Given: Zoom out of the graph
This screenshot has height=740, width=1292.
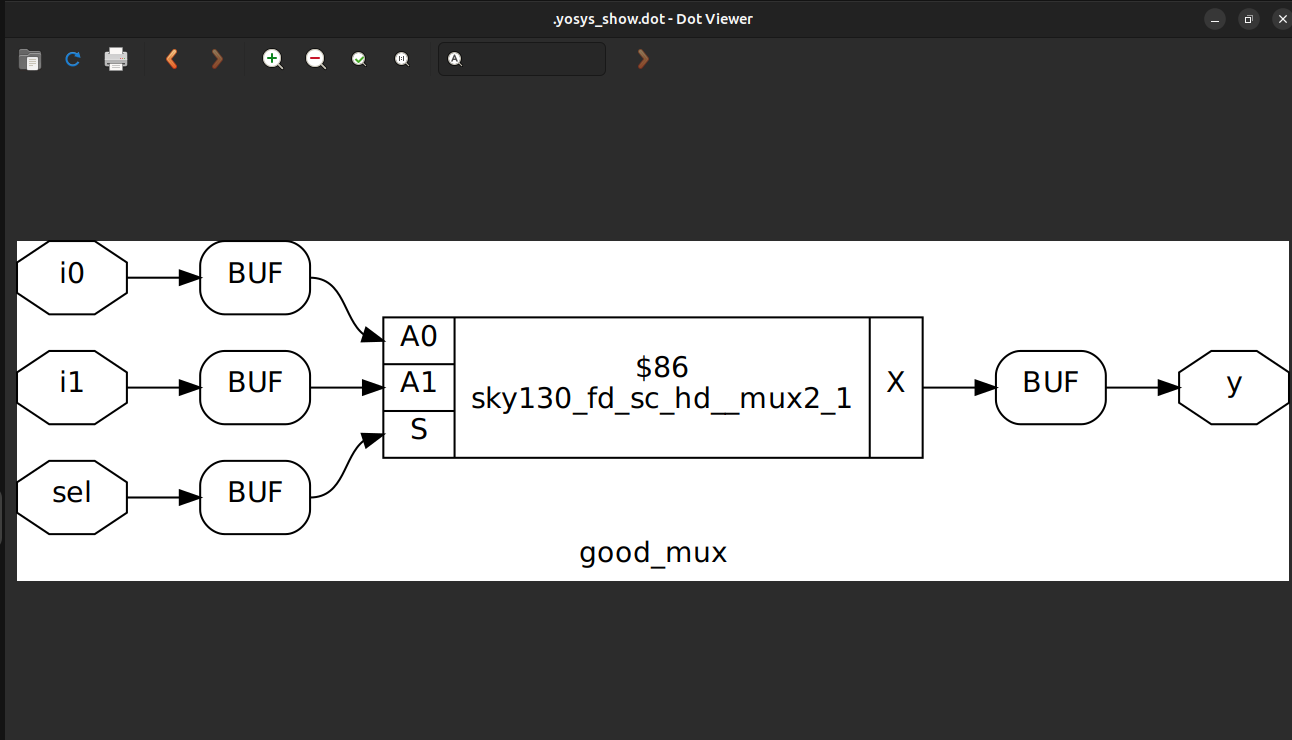Looking at the screenshot, I should pos(316,59).
